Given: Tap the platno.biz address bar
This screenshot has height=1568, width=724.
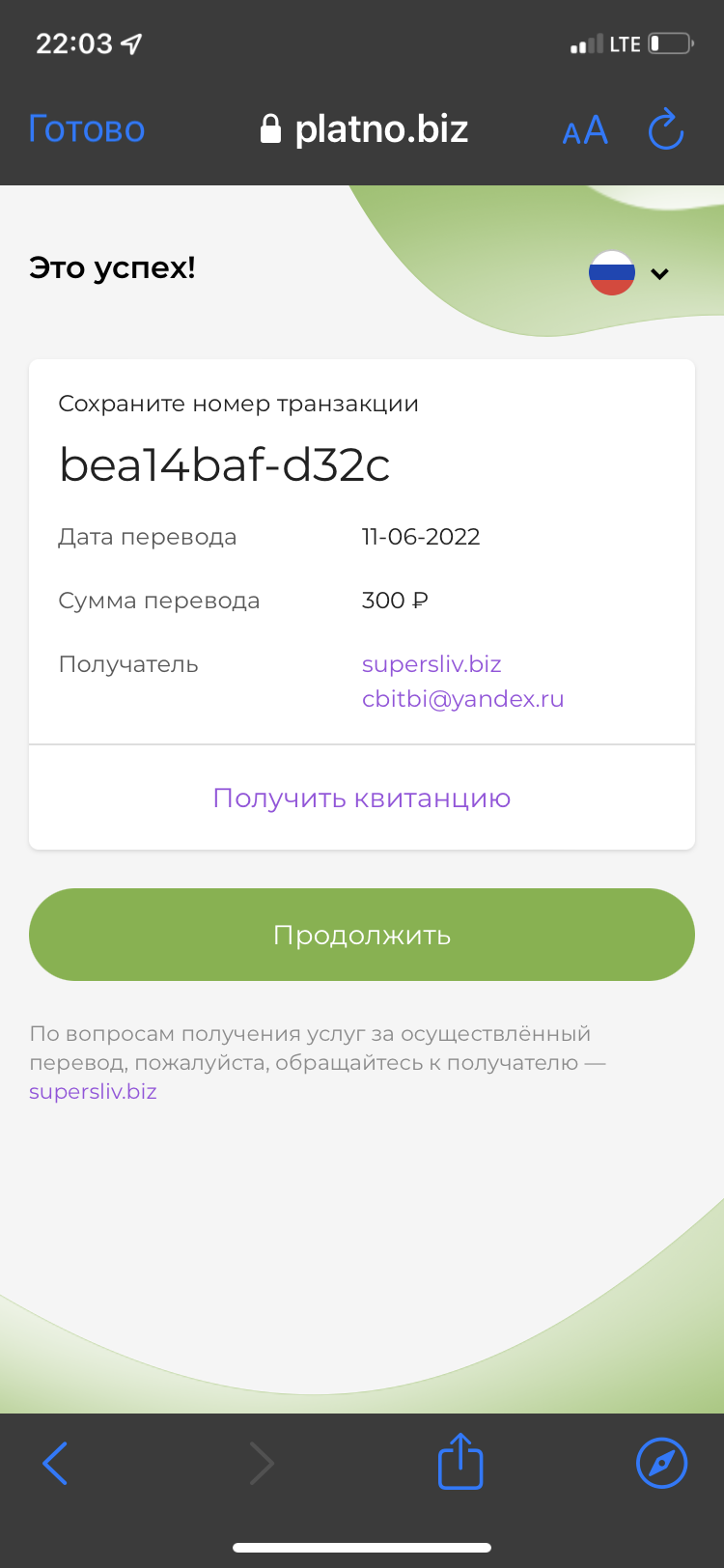Looking at the screenshot, I should [365, 128].
